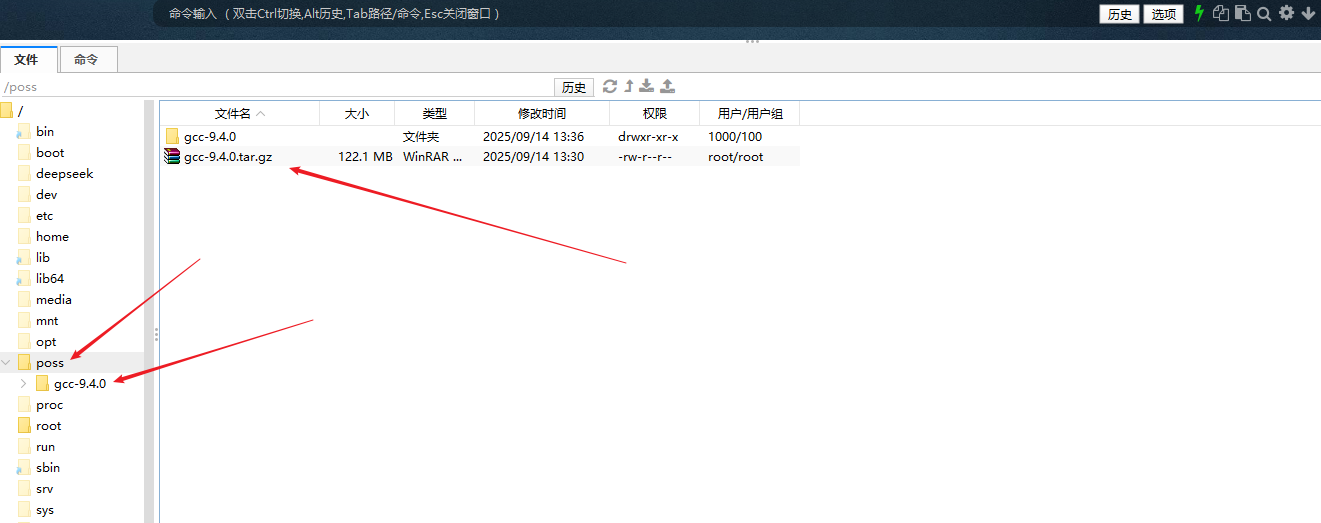Select the dev folder in tree
Viewport: 1321px width, 523px height.
pos(46,194)
